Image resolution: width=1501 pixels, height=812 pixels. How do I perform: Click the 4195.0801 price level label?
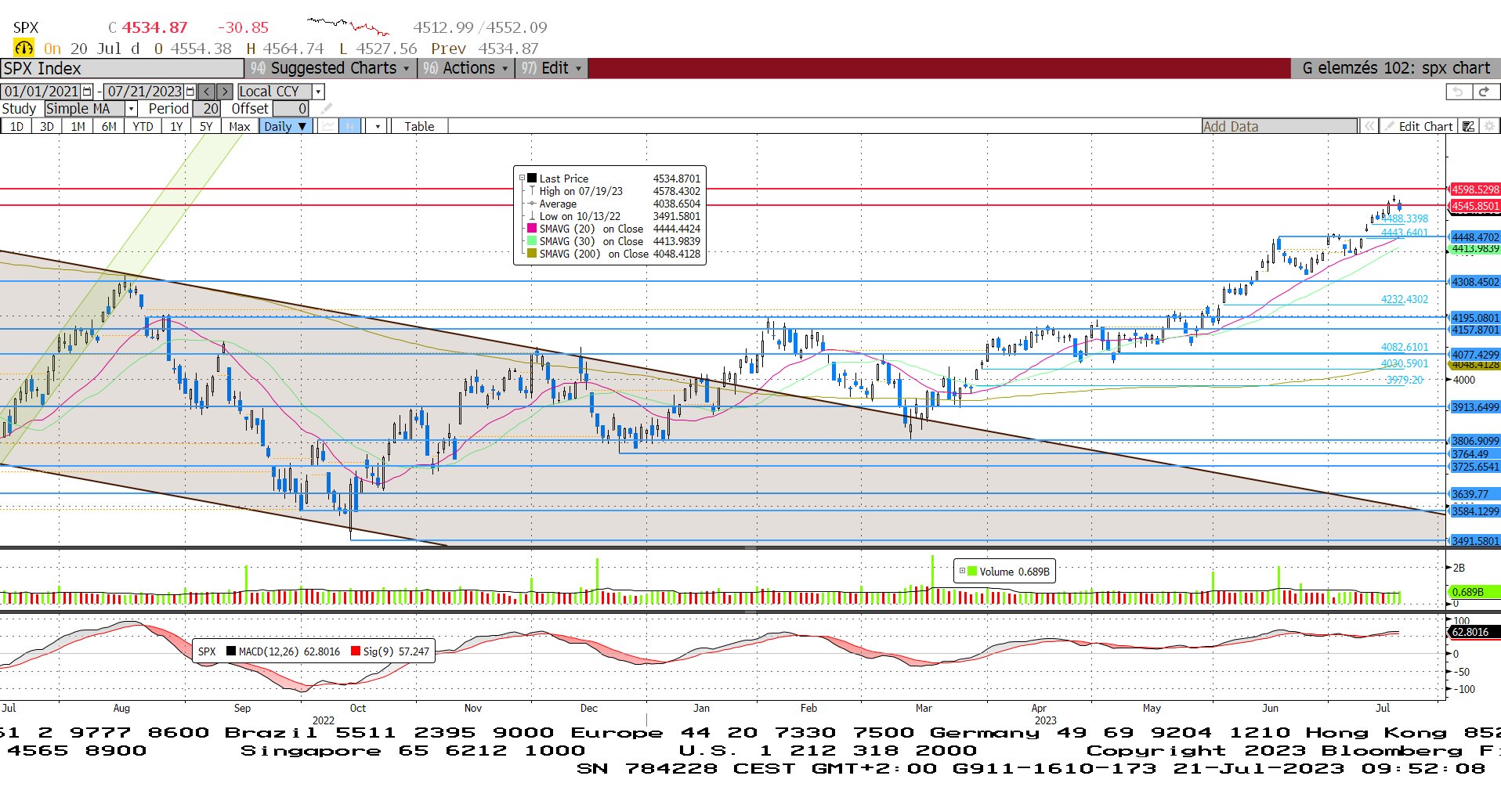(x=1474, y=318)
